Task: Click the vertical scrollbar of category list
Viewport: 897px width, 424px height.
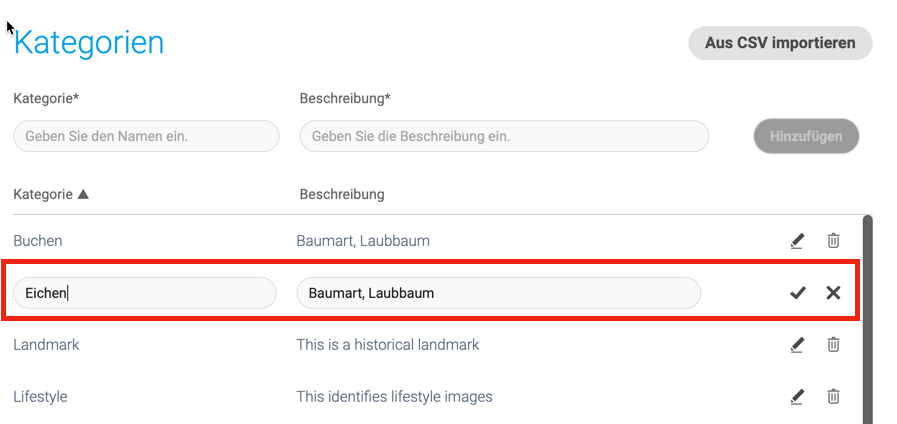Action: pyautogui.click(x=867, y=319)
